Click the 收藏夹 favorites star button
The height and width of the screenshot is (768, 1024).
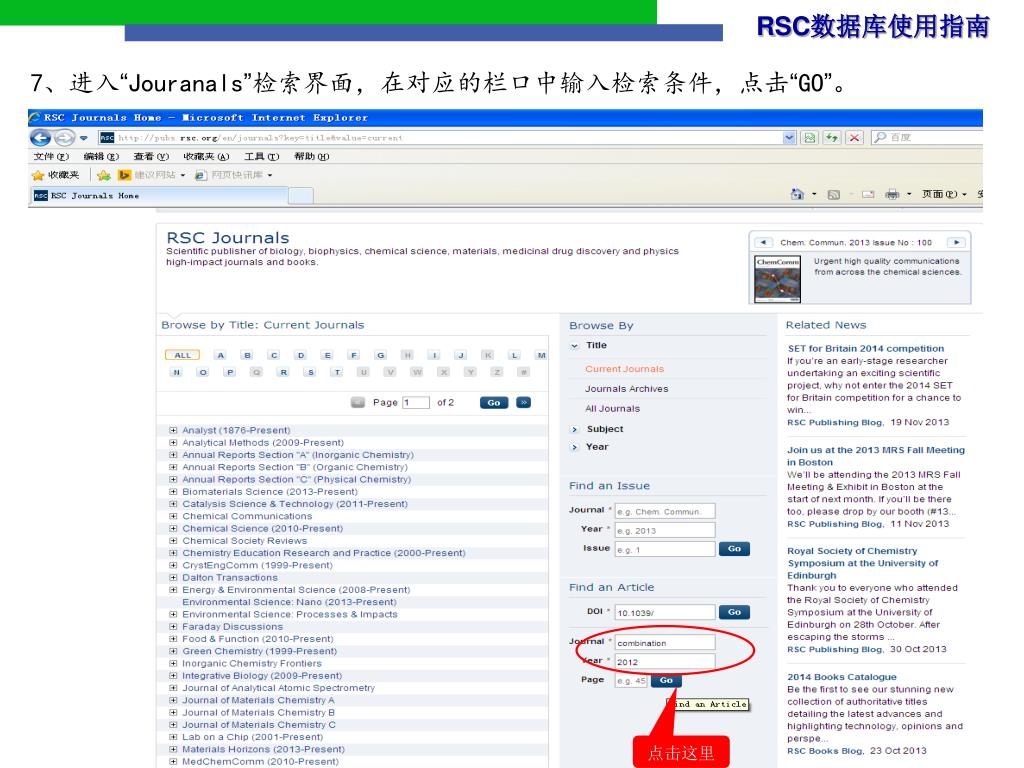tap(56, 175)
